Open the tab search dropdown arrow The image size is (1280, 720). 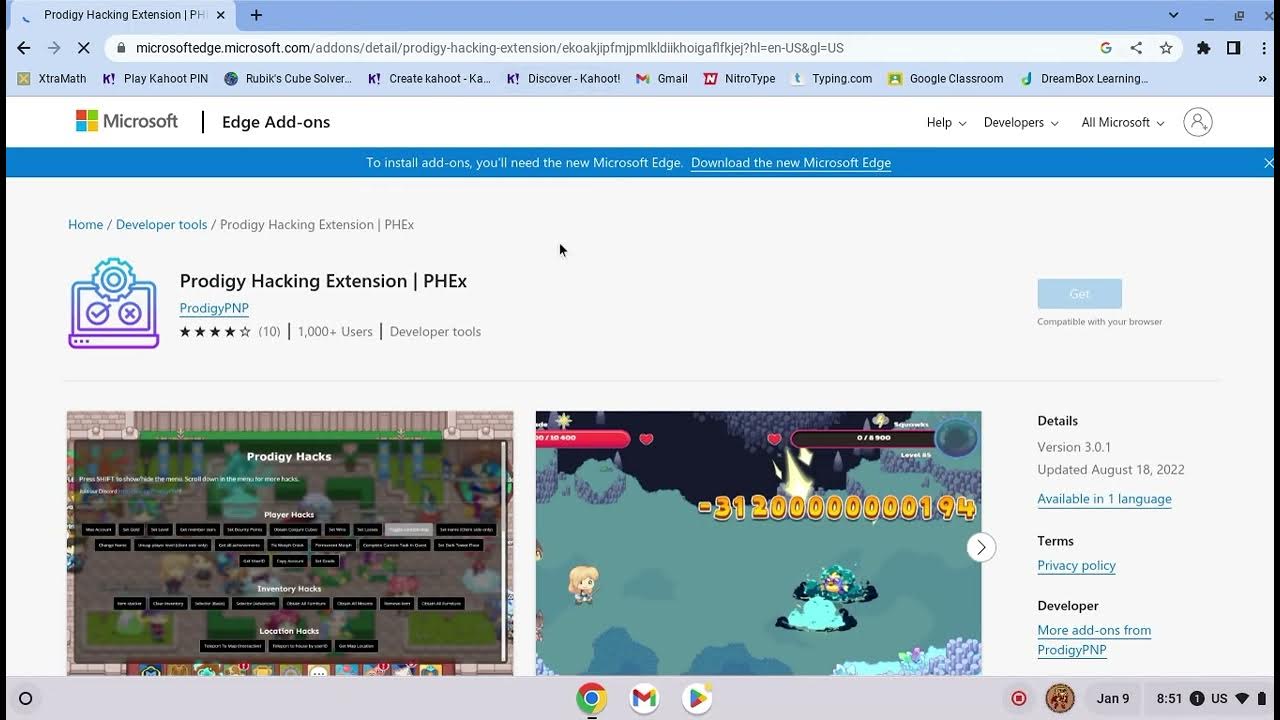click(x=1174, y=15)
